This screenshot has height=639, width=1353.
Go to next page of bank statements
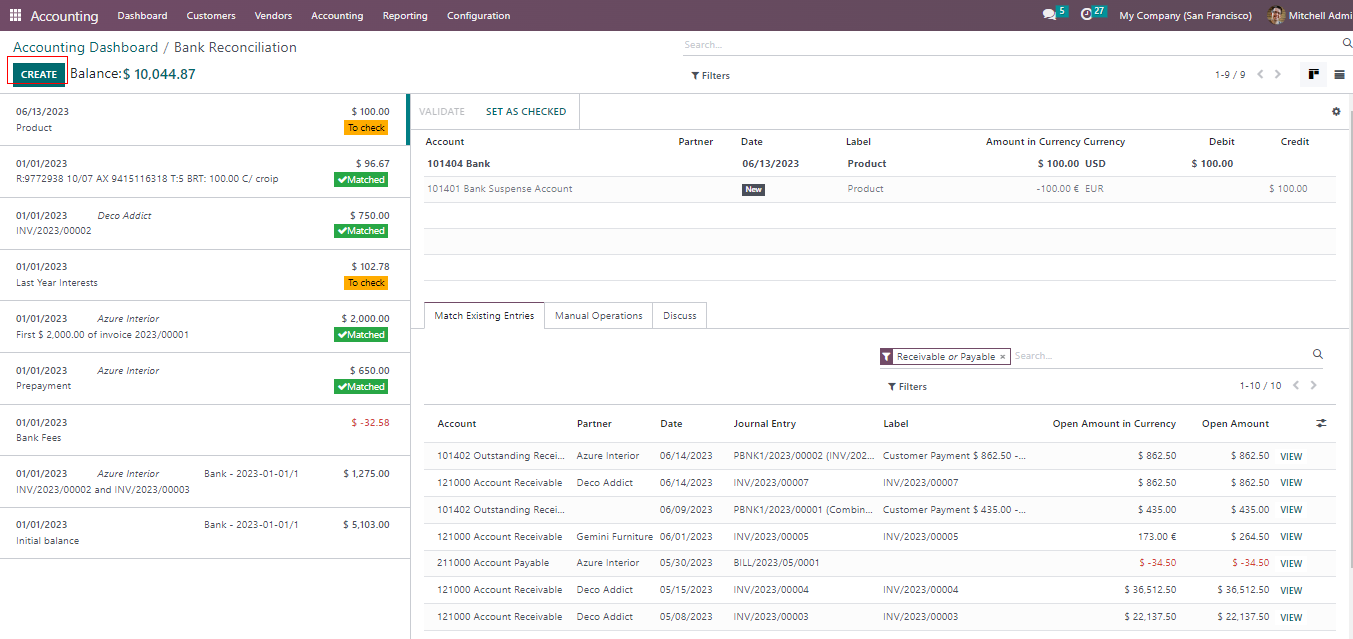(1278, 75)
